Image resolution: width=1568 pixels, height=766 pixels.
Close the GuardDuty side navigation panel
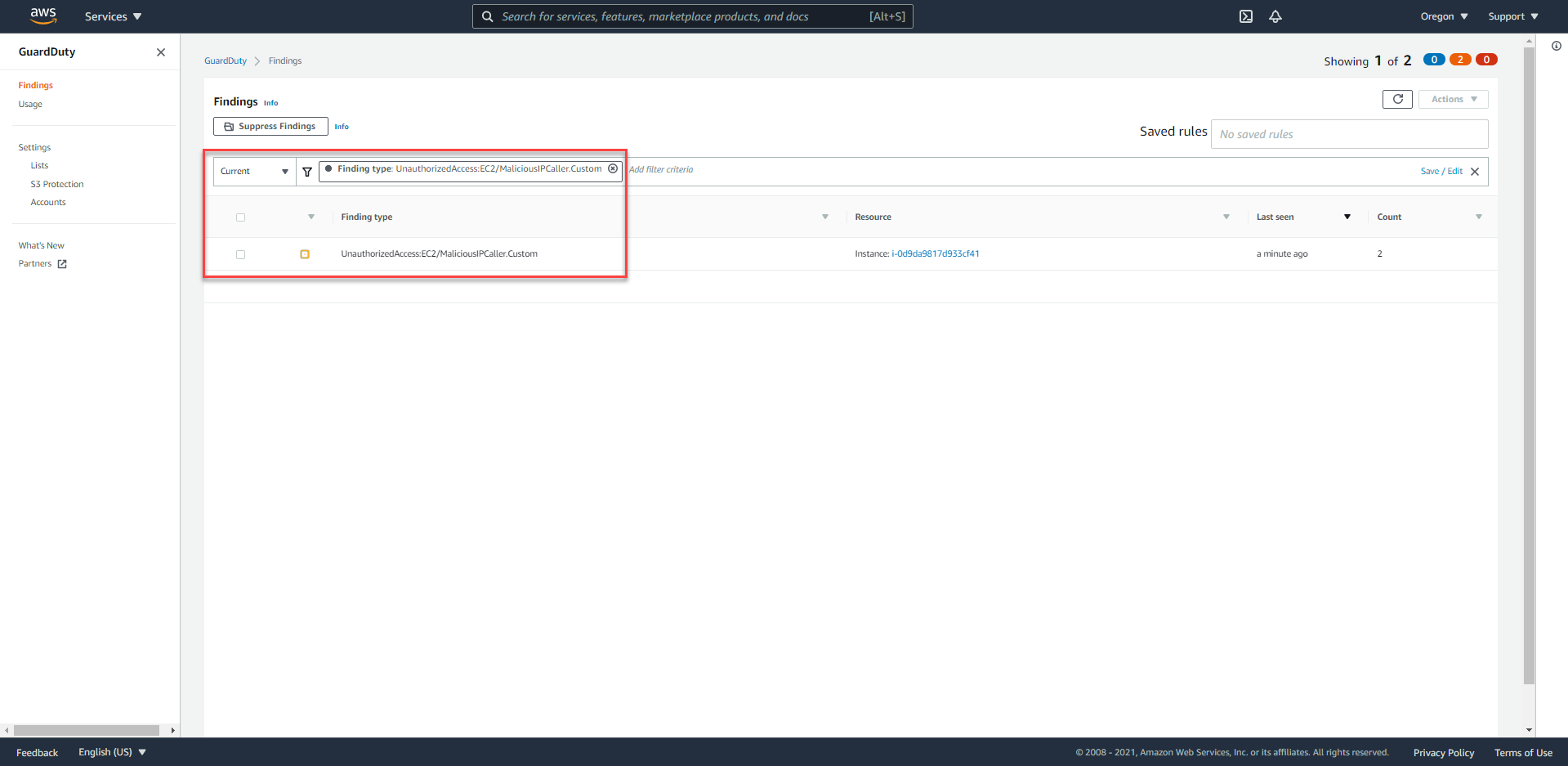[x=161, y=52]
